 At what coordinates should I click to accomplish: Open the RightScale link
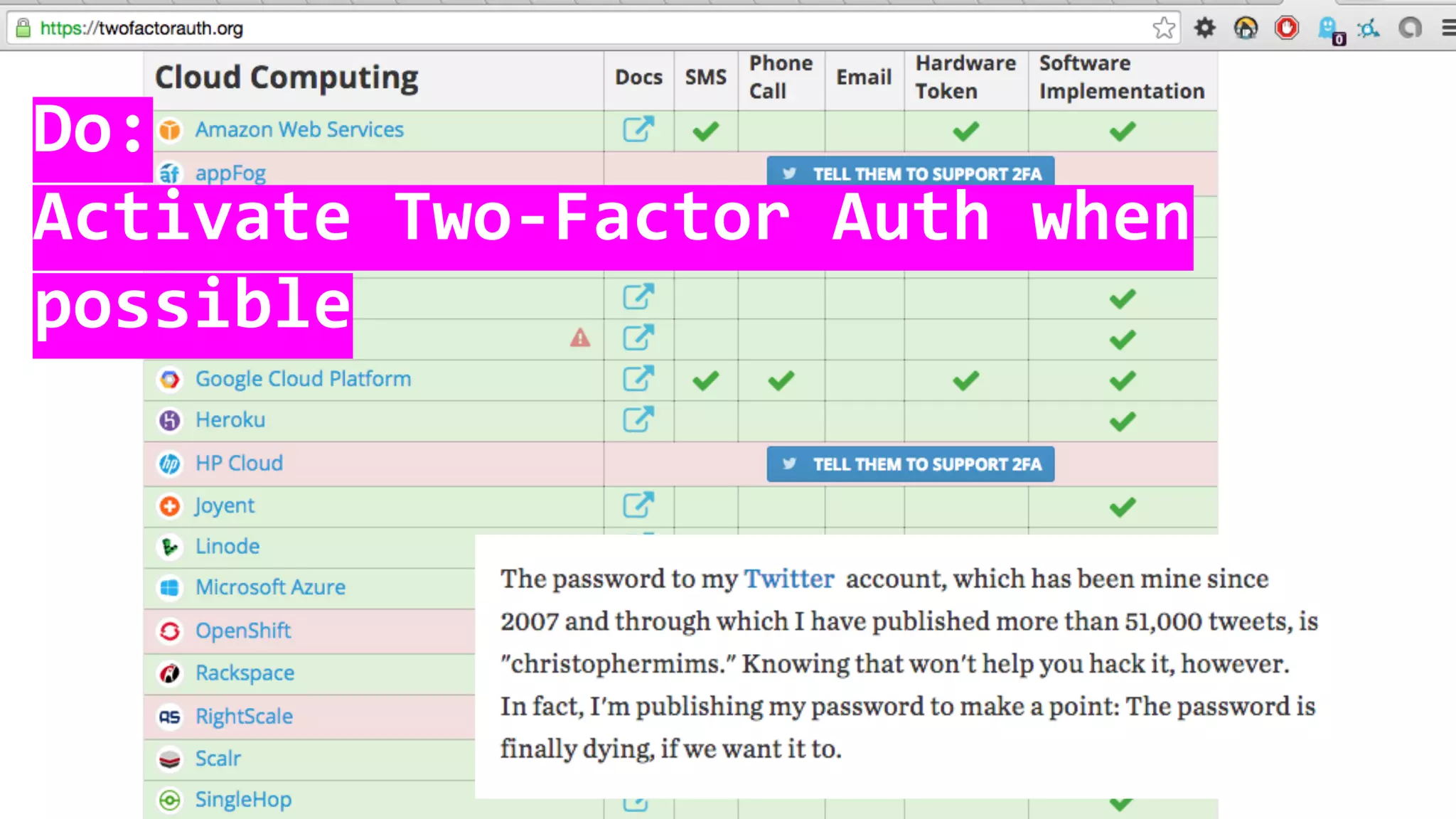(x=244, y=717)
